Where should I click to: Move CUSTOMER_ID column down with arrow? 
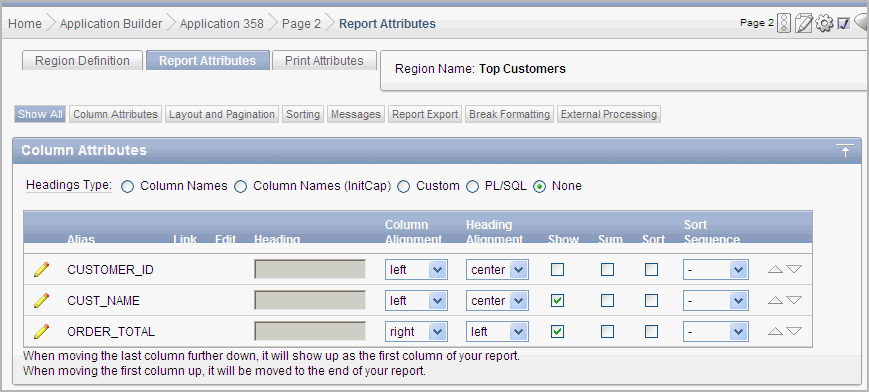(794, 269)
